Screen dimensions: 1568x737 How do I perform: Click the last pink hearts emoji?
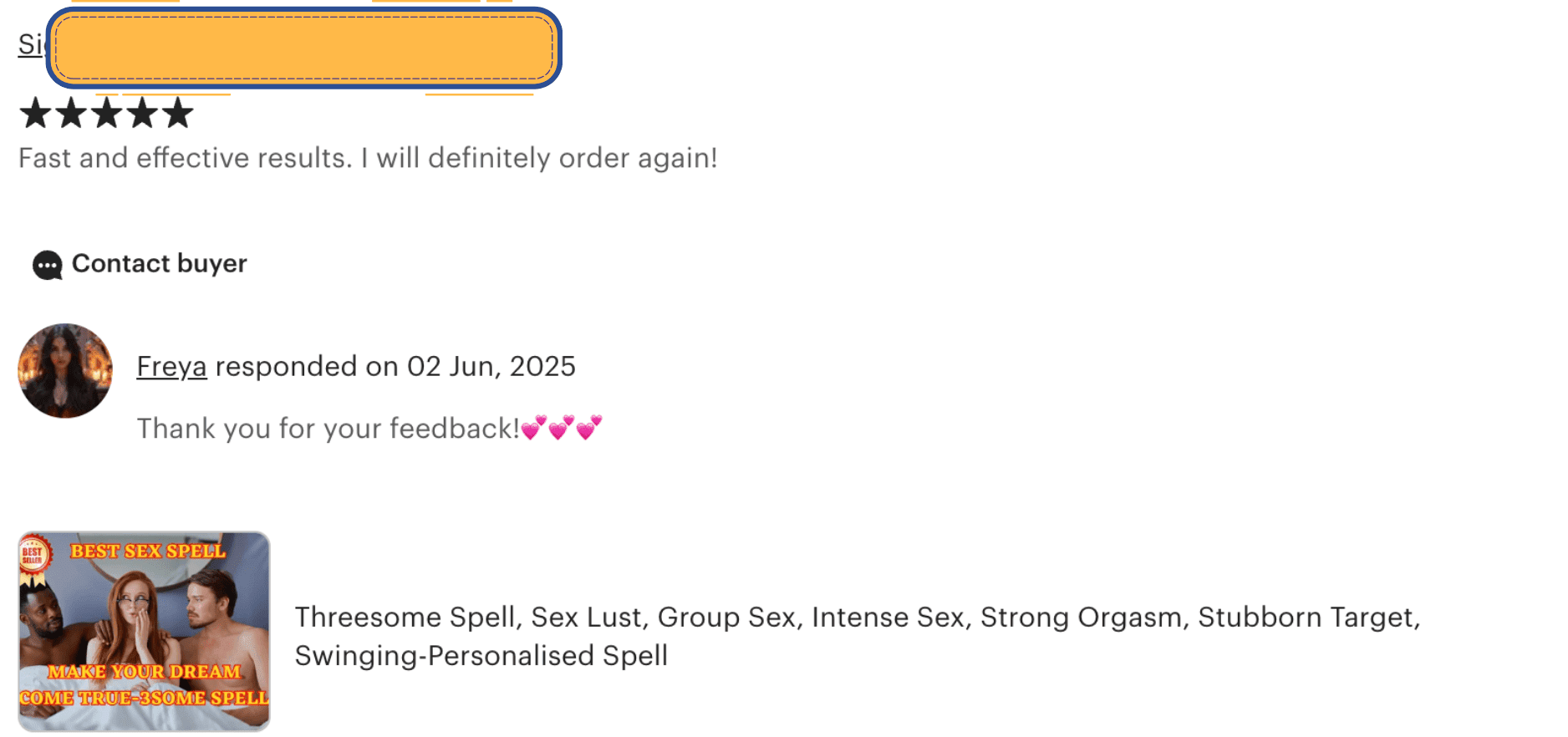[589, 428]
